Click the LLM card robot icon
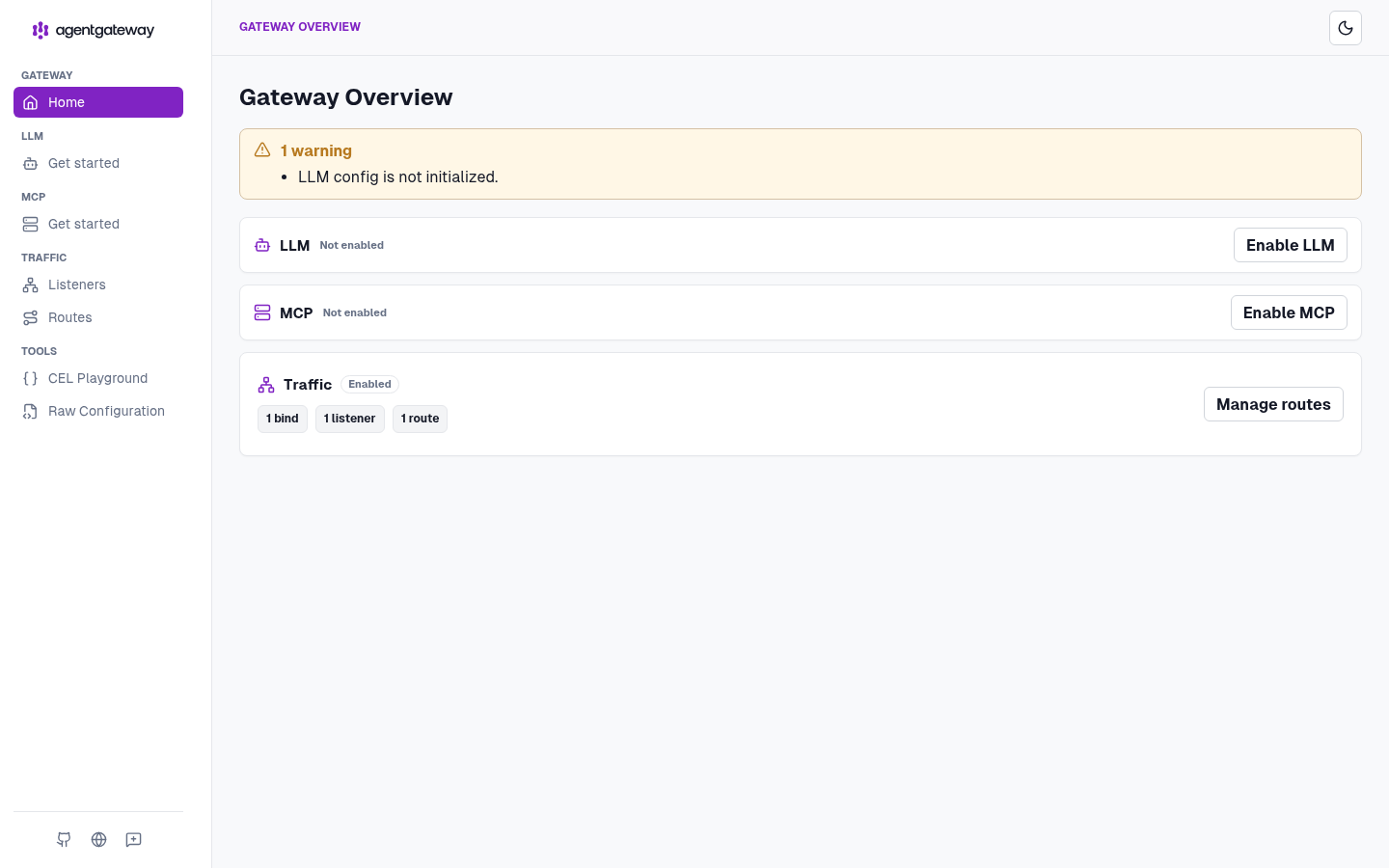1389x868 pixels. click(262, 245)
